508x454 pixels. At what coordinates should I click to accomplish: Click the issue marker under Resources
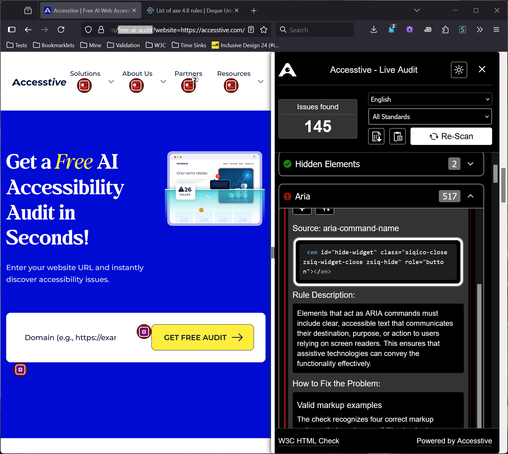(x=231, y=86)
